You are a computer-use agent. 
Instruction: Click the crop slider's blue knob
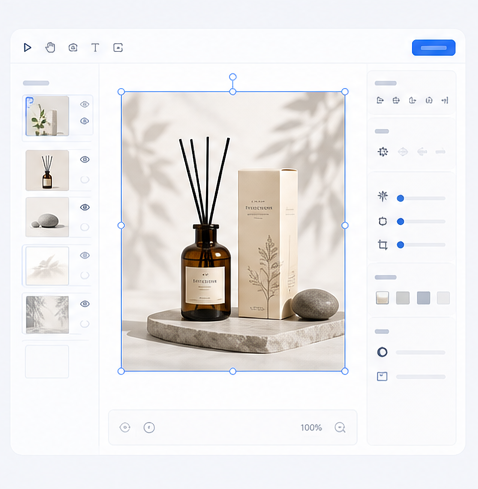click(x=400, y=245)
